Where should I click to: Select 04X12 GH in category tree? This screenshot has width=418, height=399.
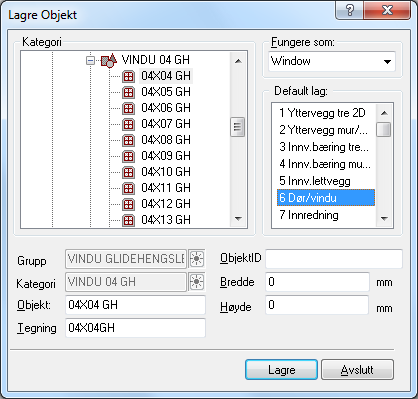click(166, 204)
